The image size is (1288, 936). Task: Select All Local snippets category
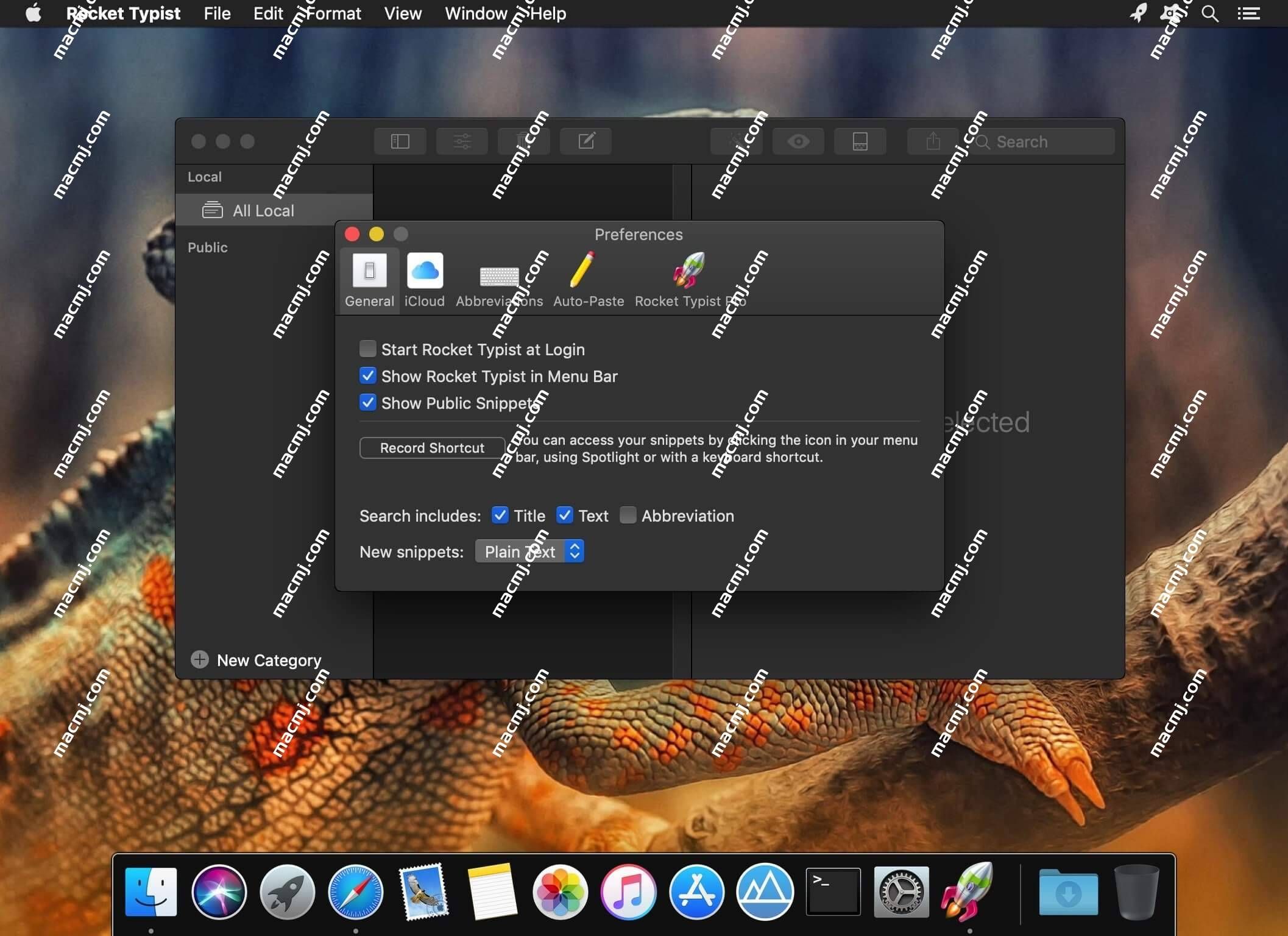coord(255,210)
